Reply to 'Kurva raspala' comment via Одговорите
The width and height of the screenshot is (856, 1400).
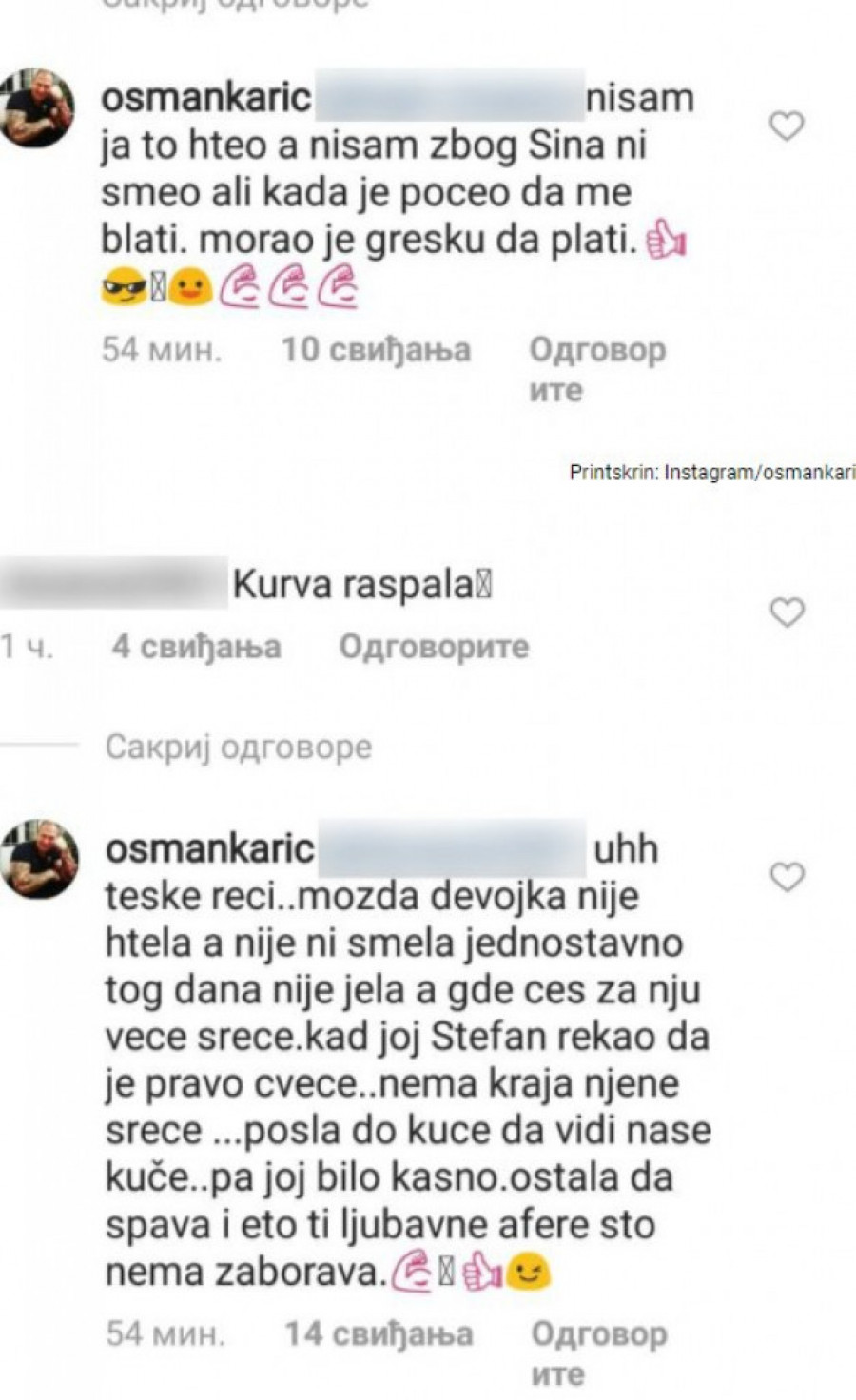pyautogui.click(x=434, y=647)
